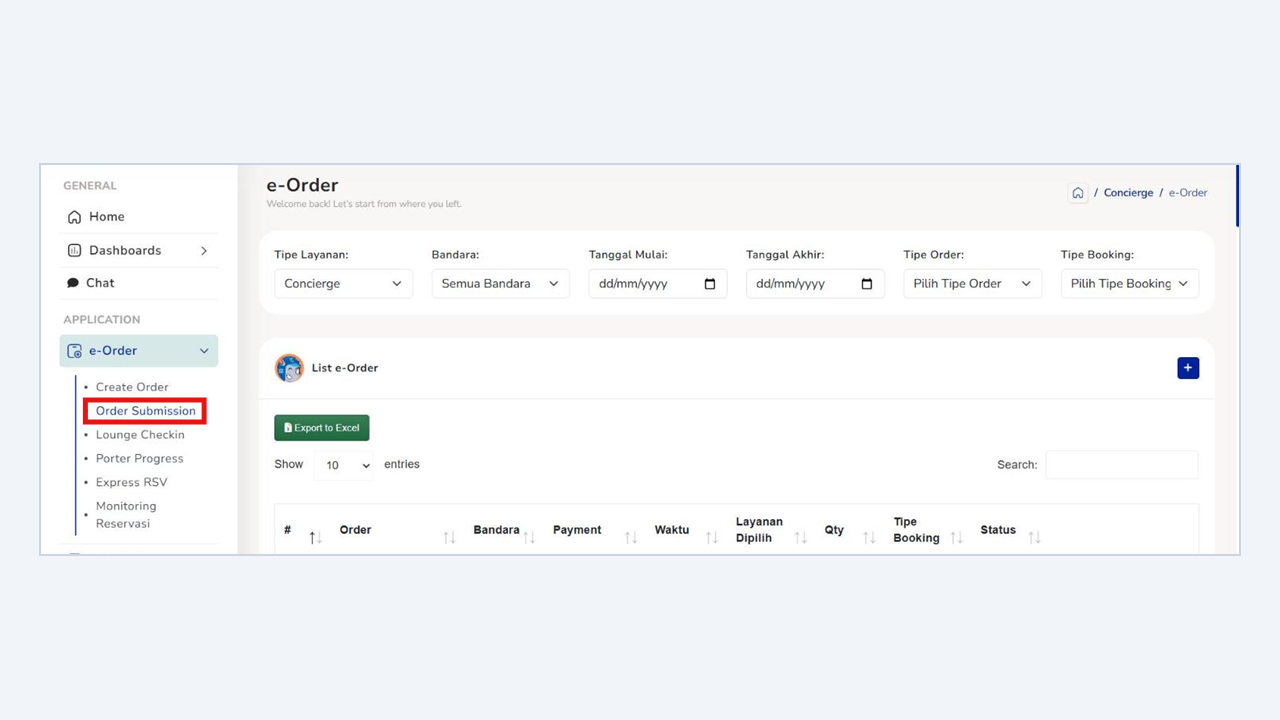Sort table by Waktu column arrows
The width and height of the screenshot is (1280, 720).
712,538
